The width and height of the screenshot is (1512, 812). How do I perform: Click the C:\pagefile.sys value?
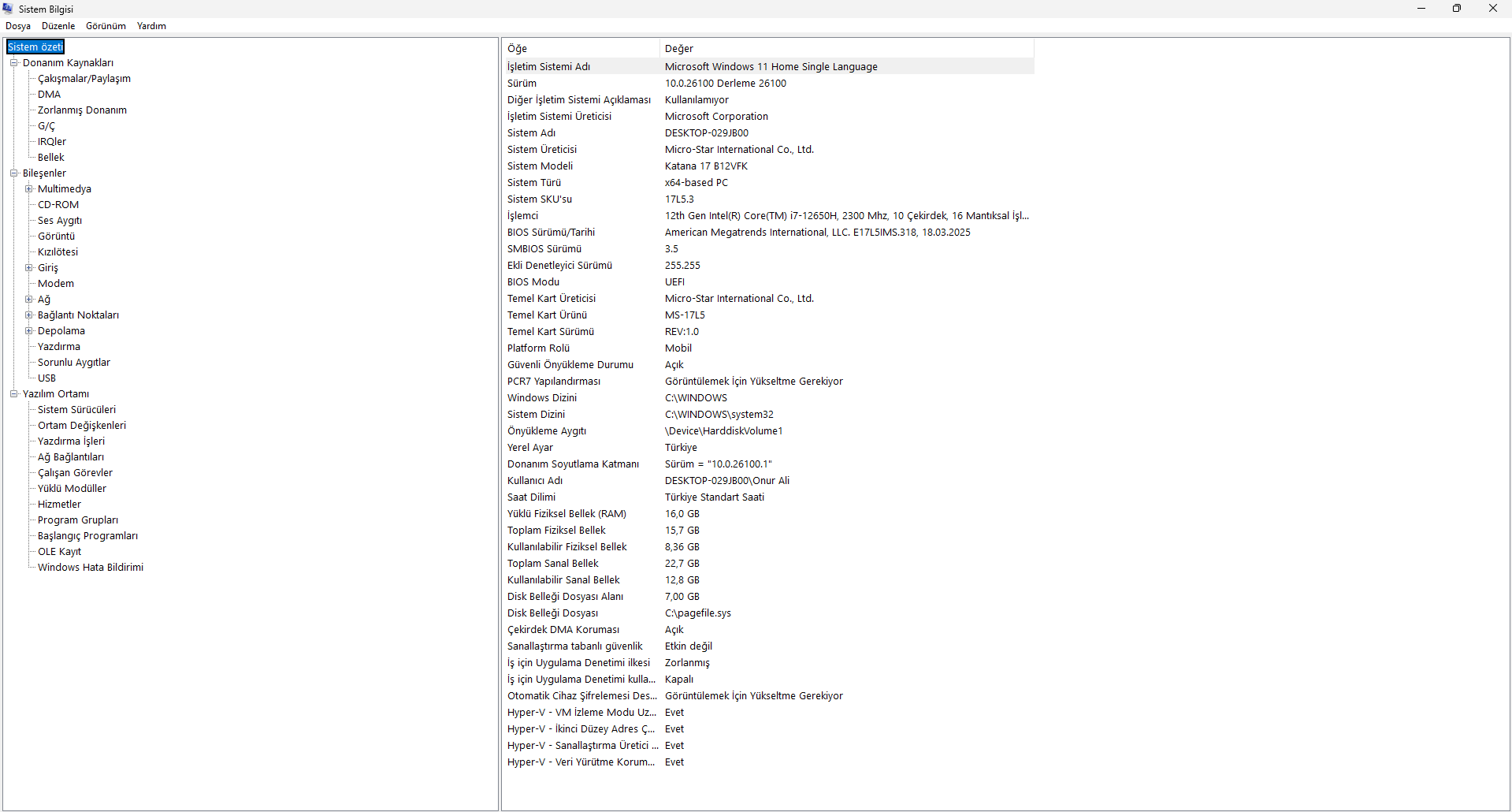point(697,613)
